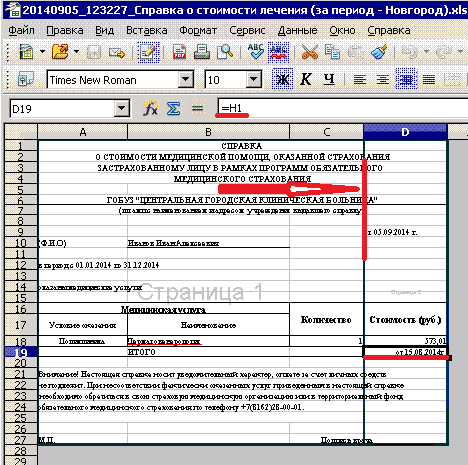Screen dimensions: 468x465
Task: Click the Количество header cell
Action: point(326,319)
